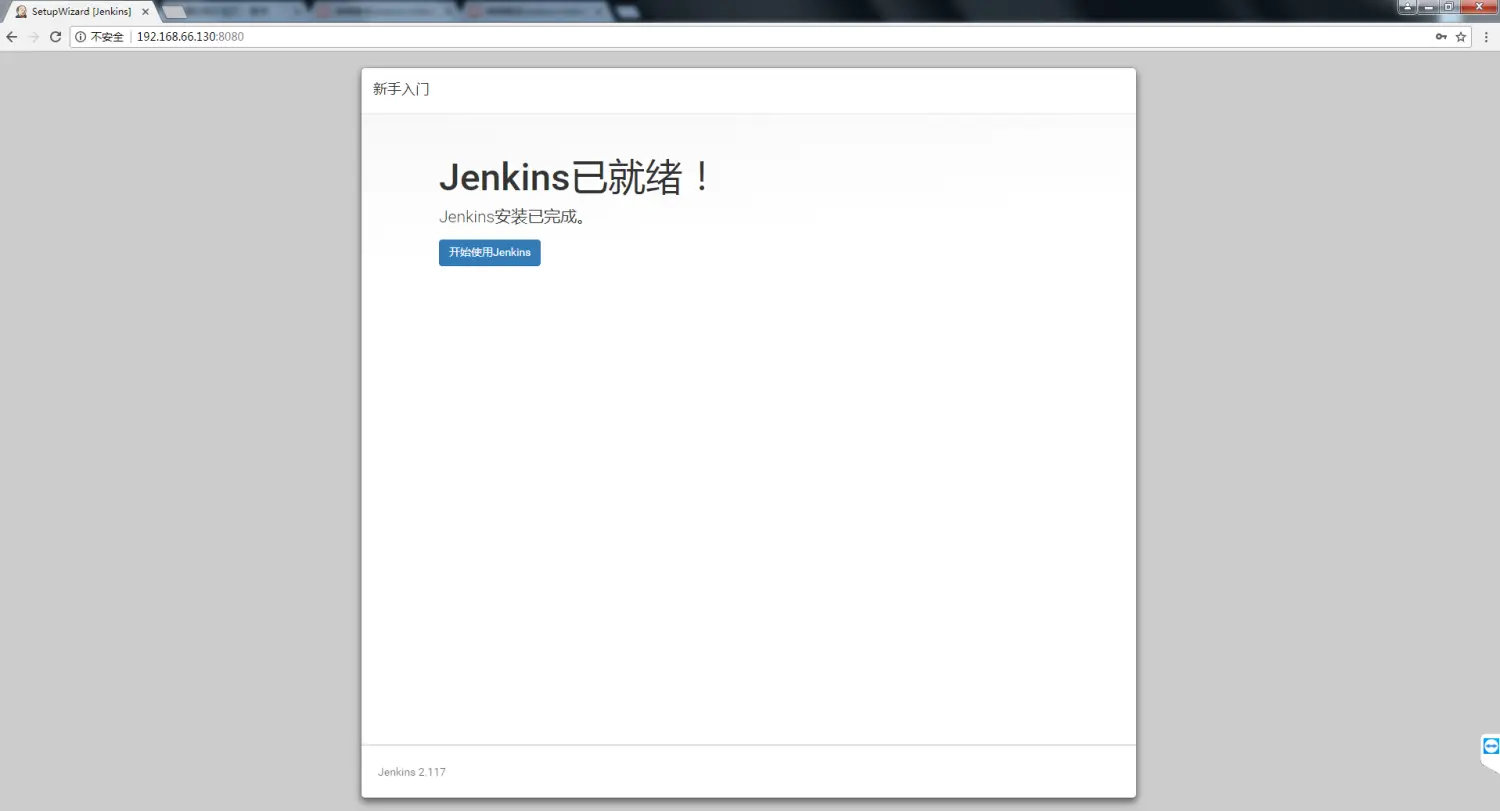Open the saved password key icon
This screenshot has height=811, width=1500.
coord(1441,37)
